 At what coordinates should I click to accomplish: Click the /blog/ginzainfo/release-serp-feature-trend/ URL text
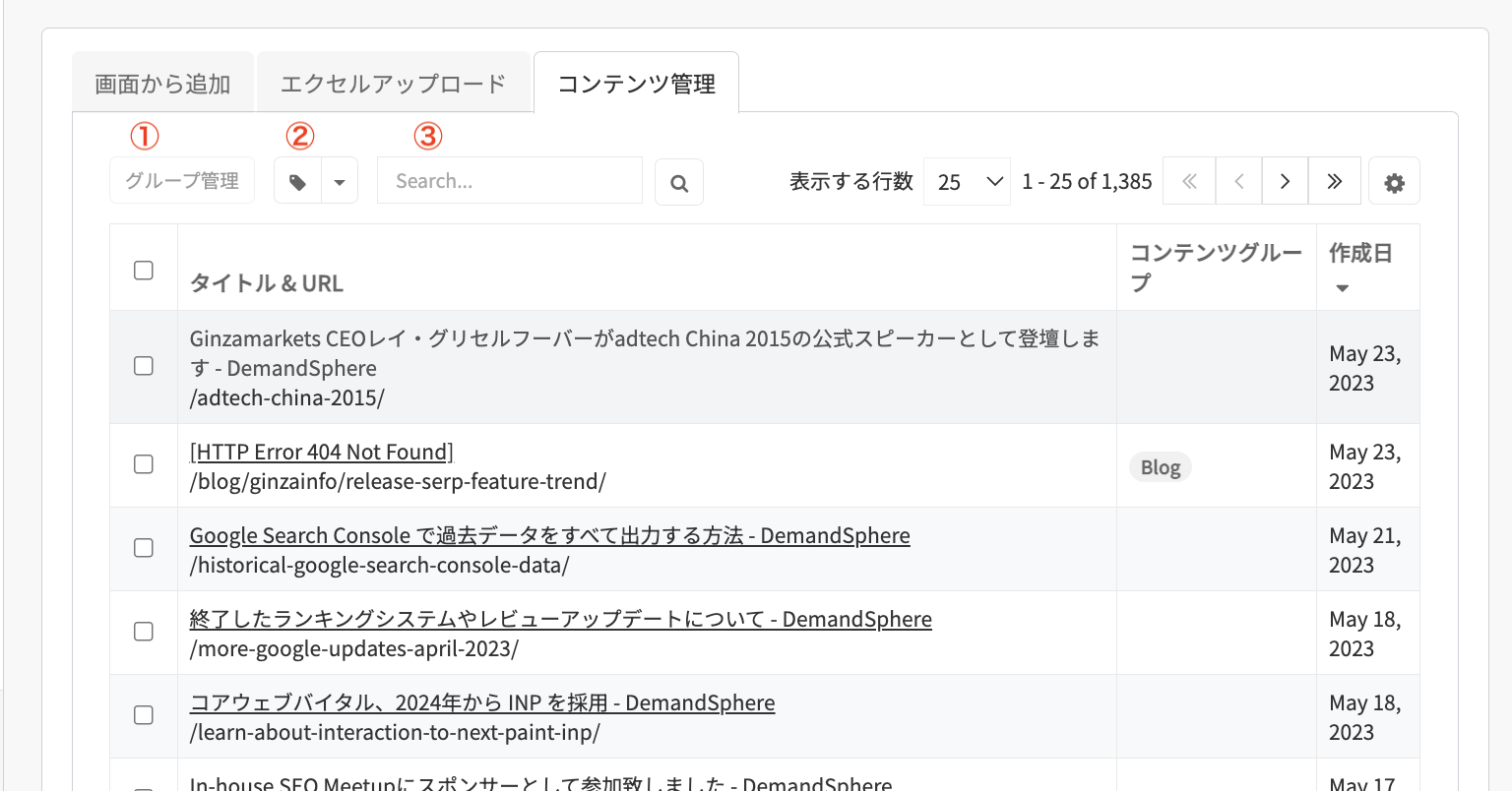click(398, 481)
